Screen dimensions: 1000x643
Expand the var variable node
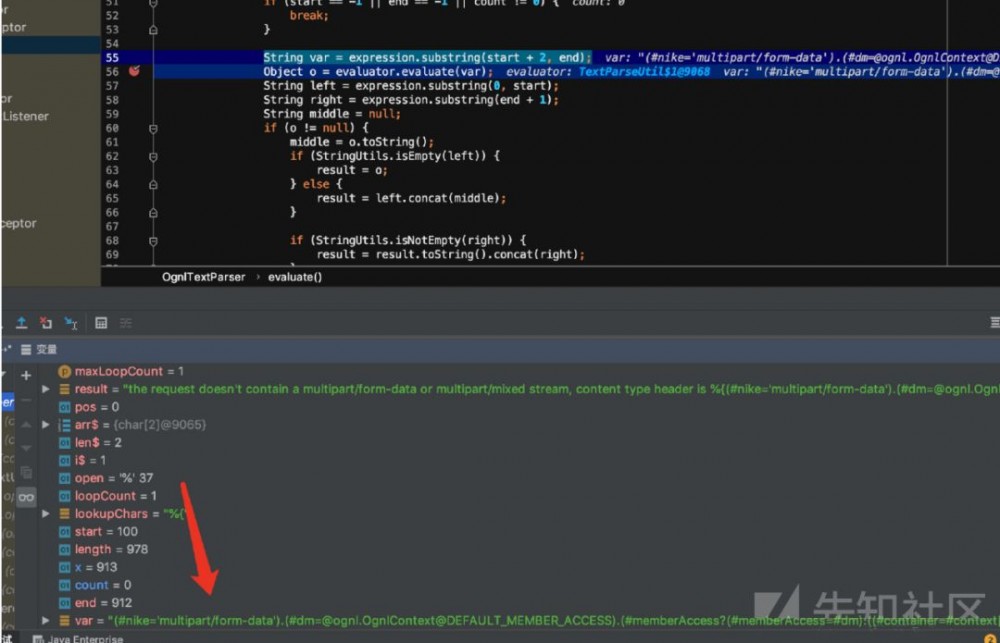45,621
